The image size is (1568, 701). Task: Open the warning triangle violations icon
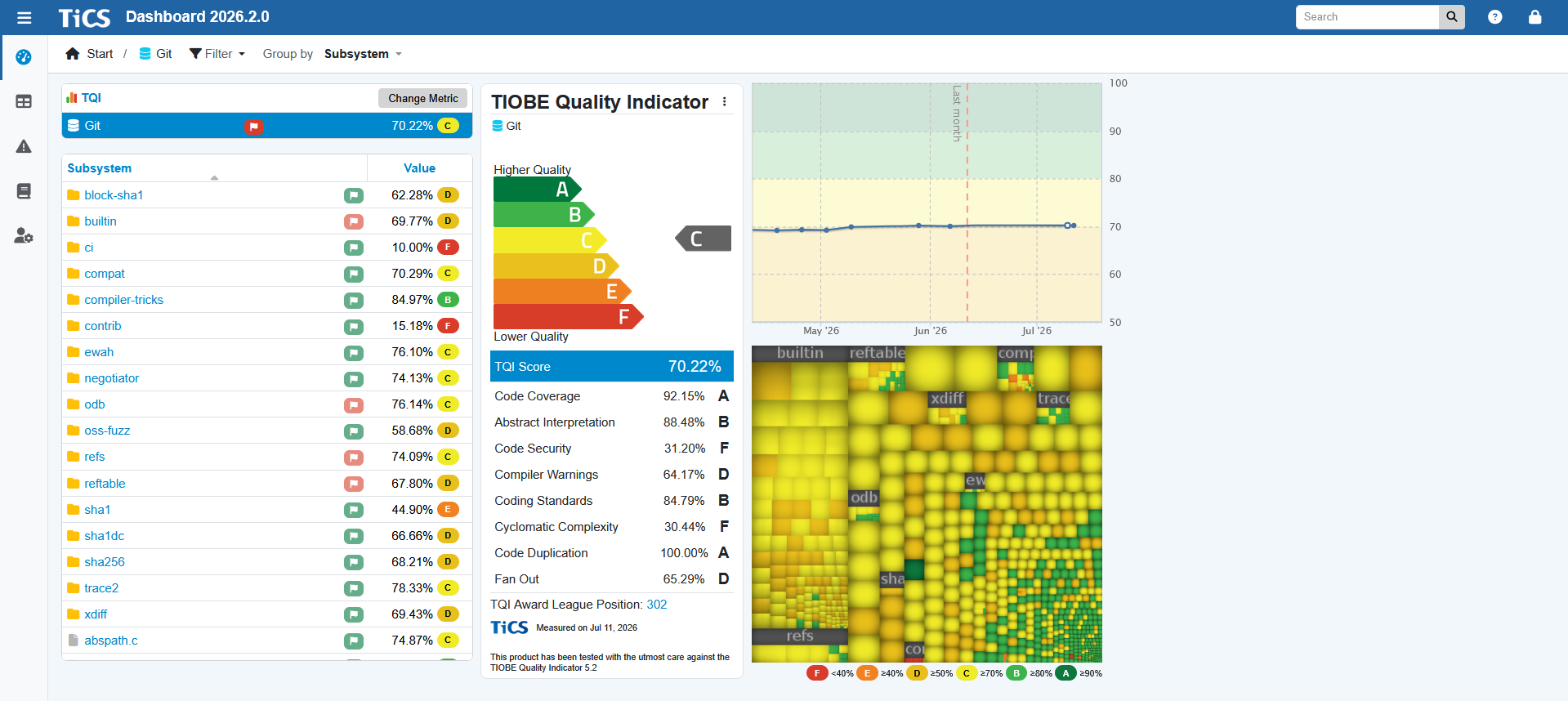(24, 146)
